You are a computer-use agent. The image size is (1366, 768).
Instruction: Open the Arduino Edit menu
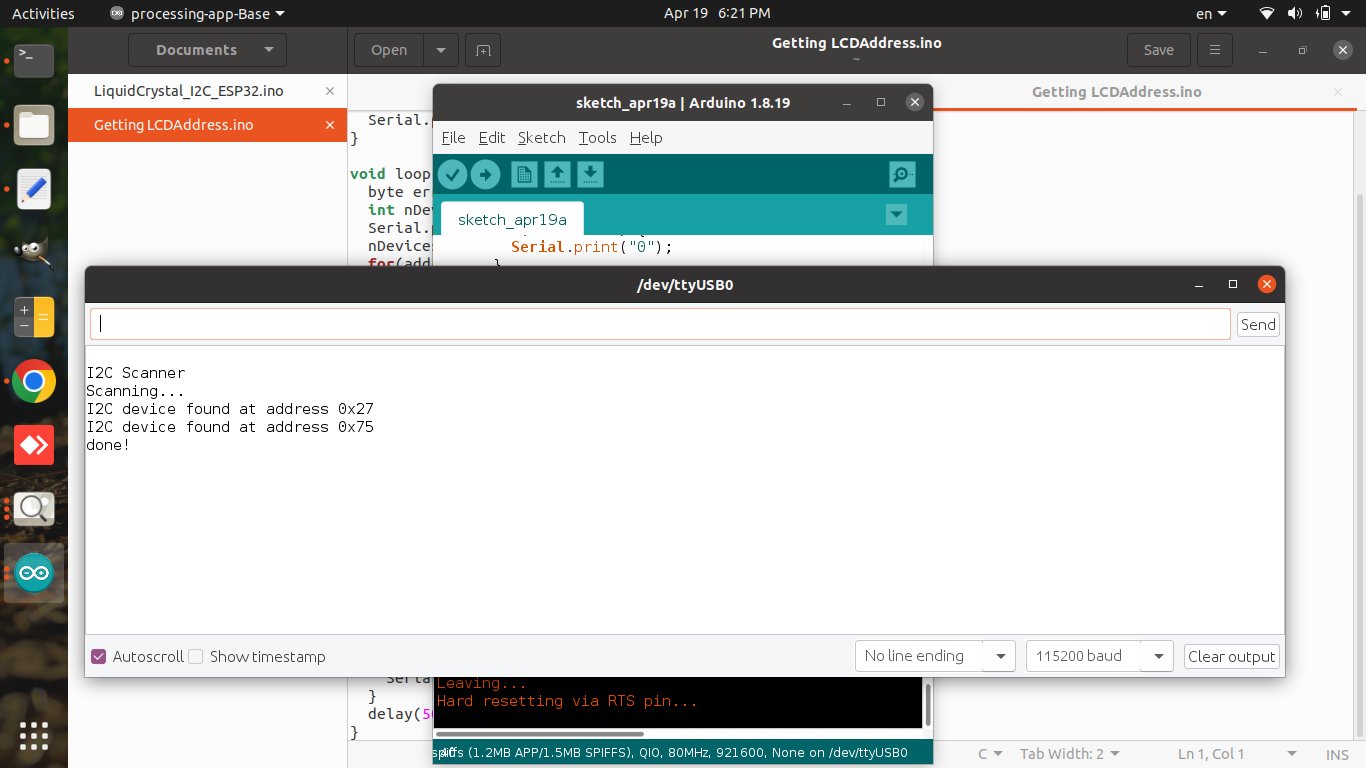491,138
